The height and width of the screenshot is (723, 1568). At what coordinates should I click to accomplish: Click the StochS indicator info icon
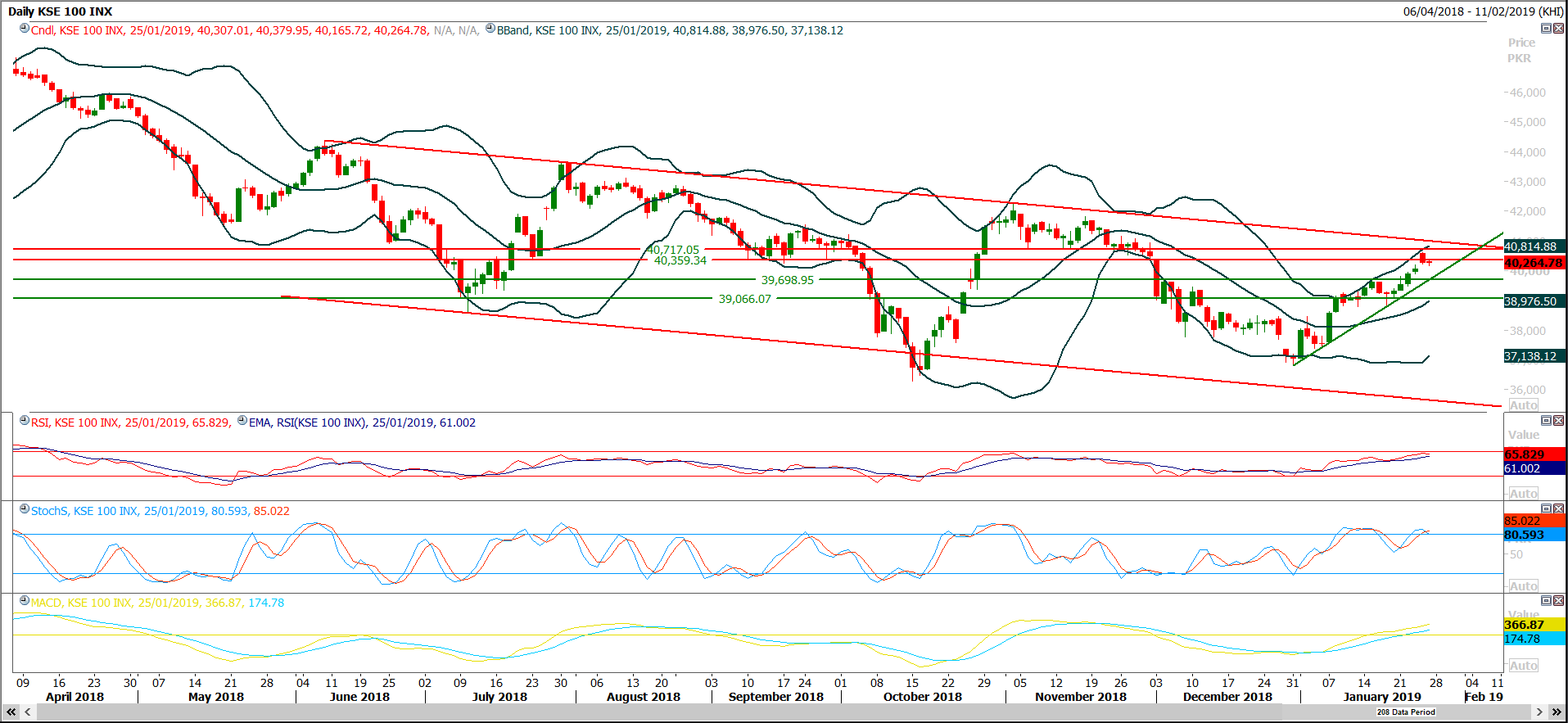[25, 509]
